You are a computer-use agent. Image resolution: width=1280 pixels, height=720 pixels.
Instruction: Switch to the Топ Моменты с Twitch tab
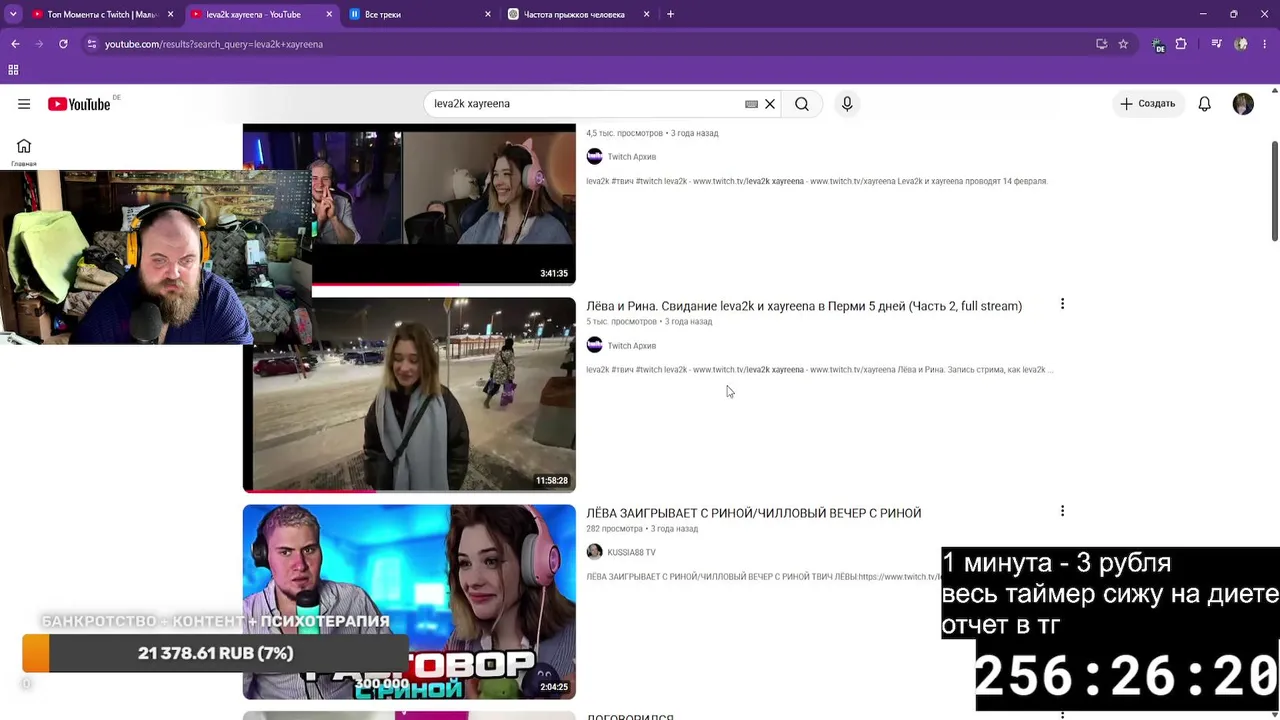coord(102,14)
